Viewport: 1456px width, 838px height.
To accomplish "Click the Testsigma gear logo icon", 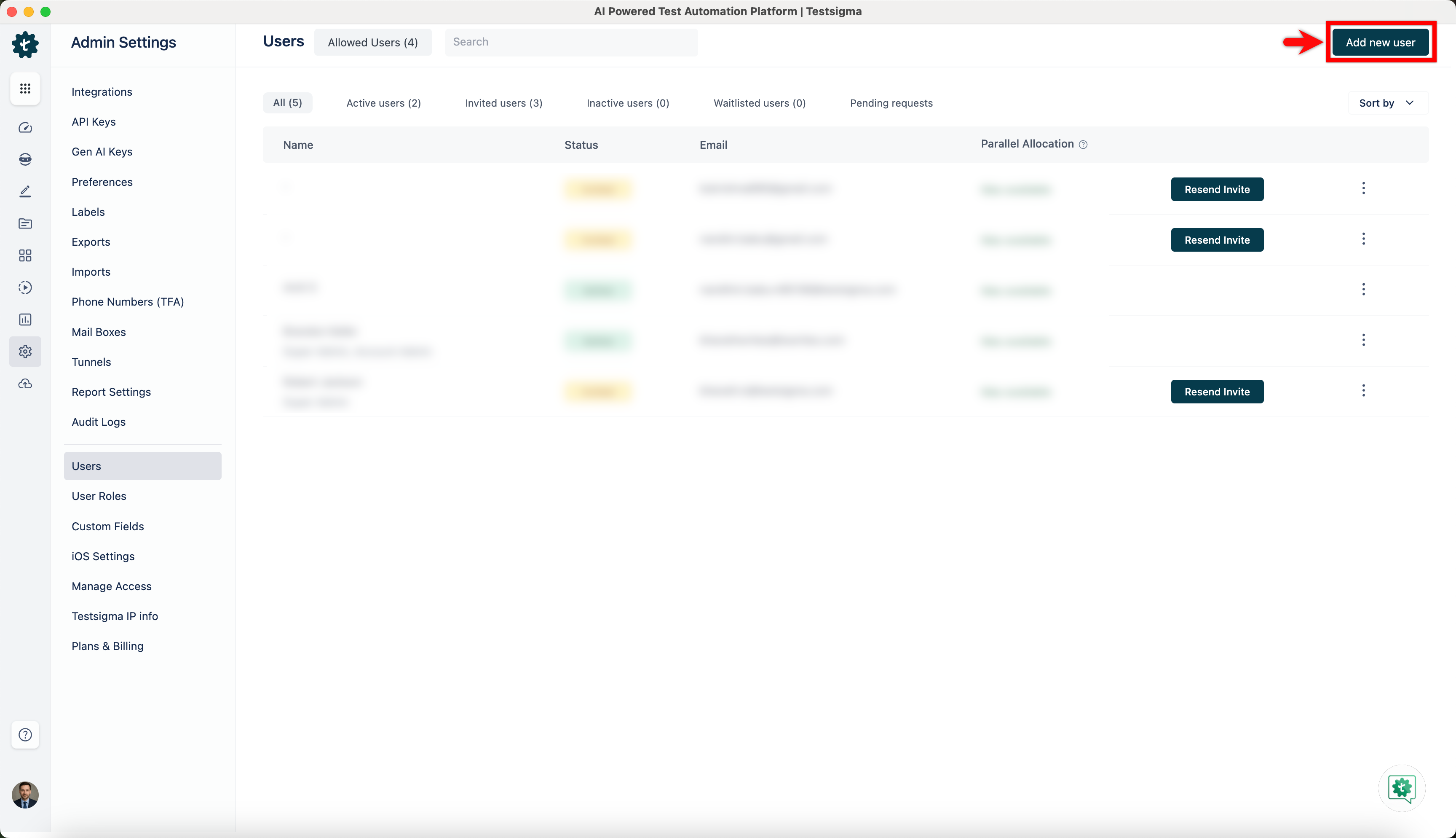I will [x=25, y=44].
